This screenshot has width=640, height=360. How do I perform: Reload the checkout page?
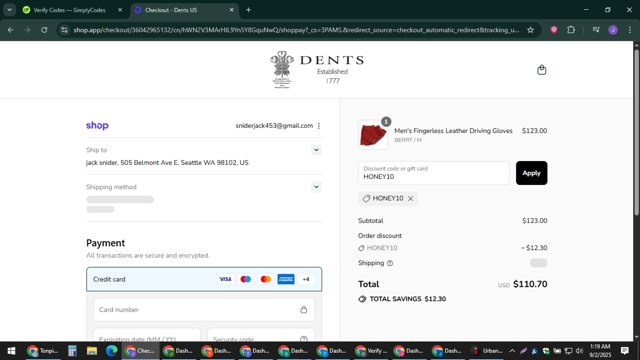(44, 30)
